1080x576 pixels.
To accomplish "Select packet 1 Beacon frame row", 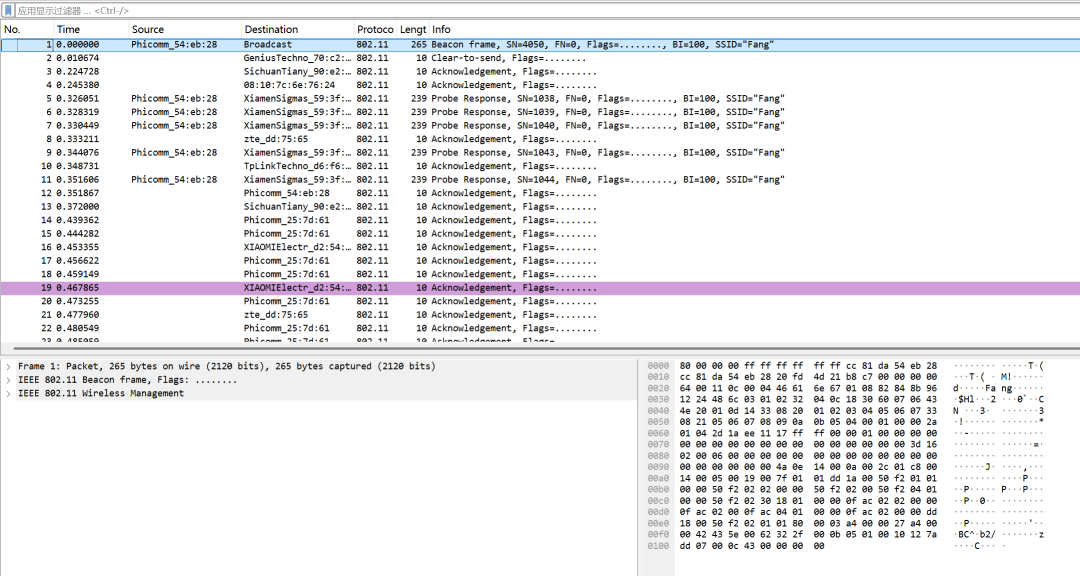I will point(540,44).
